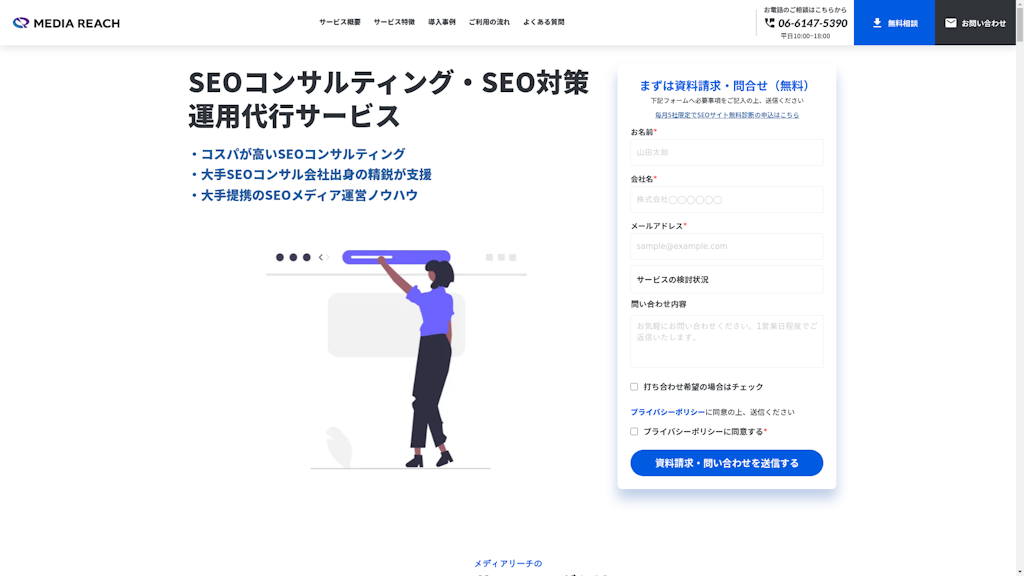Image resolution: width=1024 pixels, height=576 pixels.
Task: Open the プライバシーポリシー link
Action: (667, 412)
